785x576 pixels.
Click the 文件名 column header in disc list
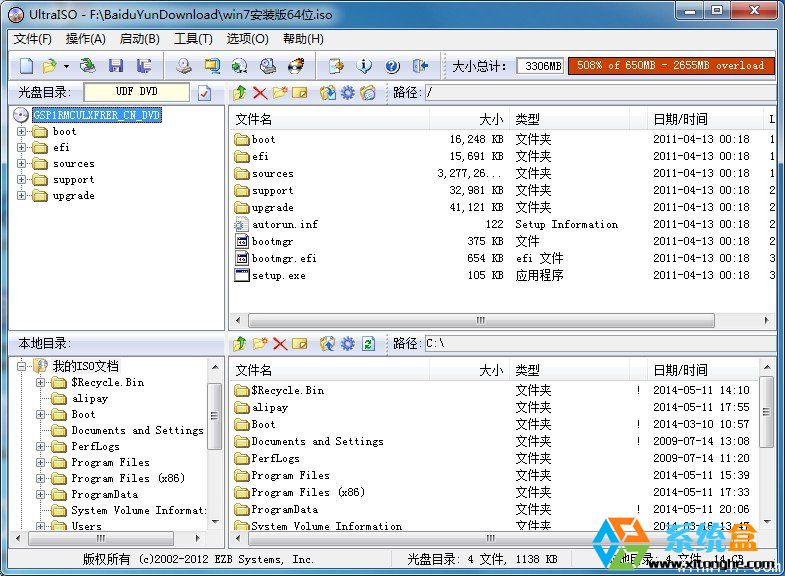[330, 119]
